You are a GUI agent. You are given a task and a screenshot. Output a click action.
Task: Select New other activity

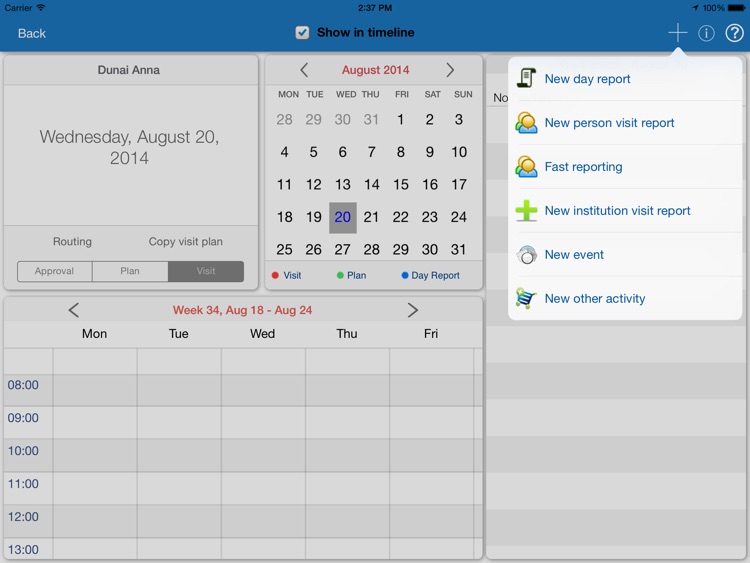pyautogui.click(x=625, y=298)
